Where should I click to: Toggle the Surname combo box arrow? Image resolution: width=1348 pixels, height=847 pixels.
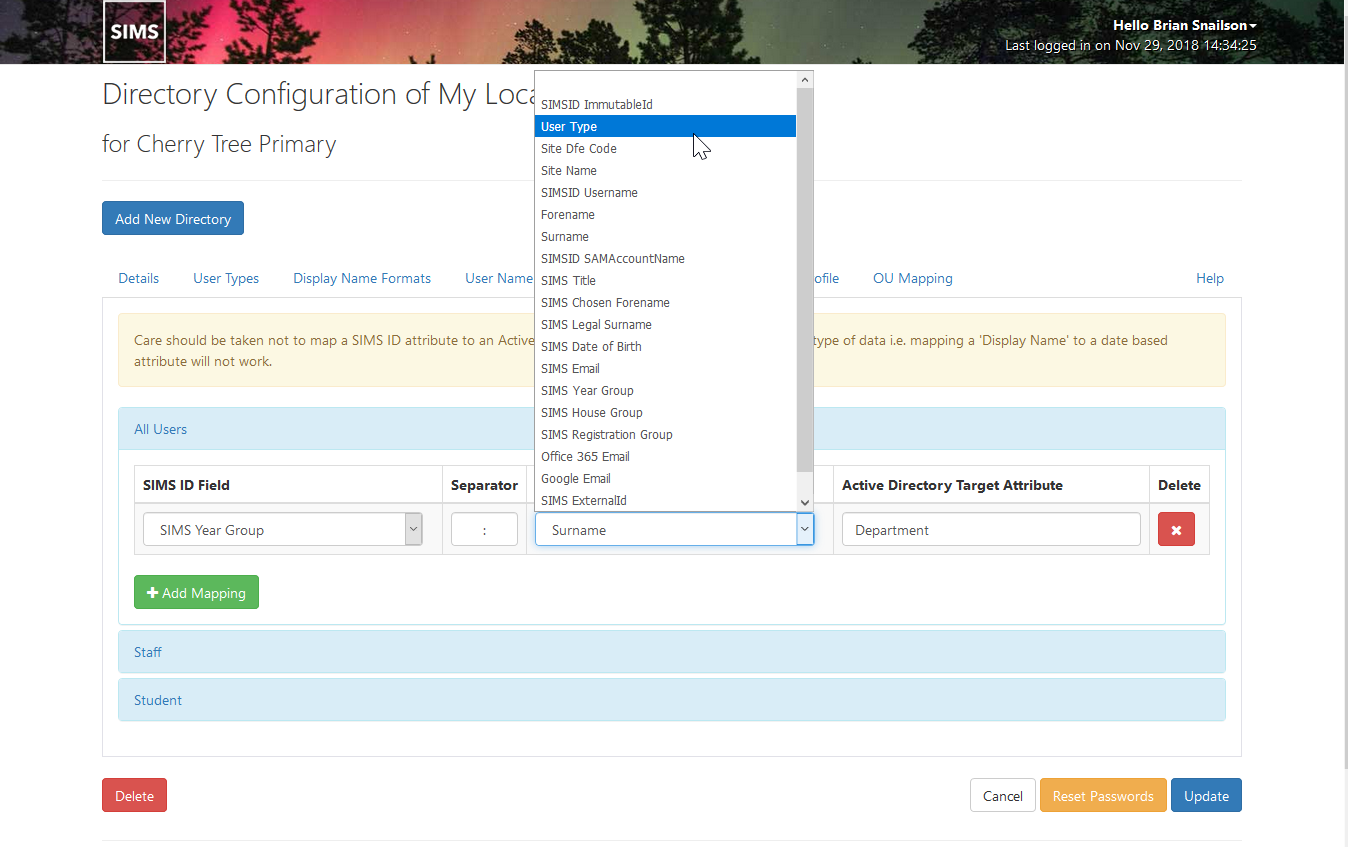point(805,529)
